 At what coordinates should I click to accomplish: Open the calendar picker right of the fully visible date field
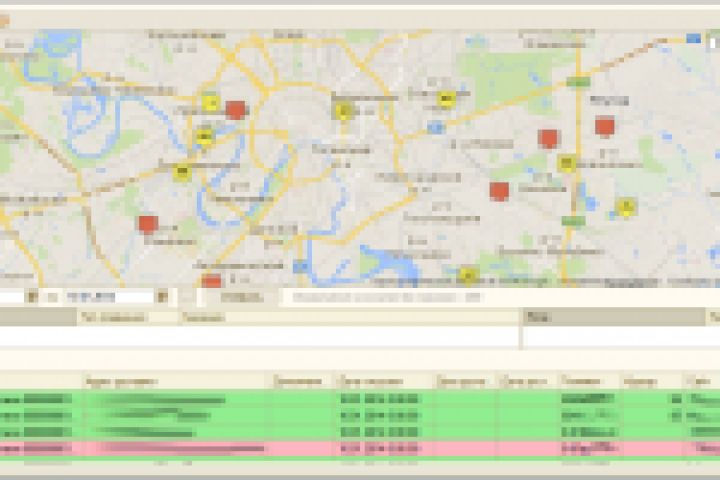point(163,297)
